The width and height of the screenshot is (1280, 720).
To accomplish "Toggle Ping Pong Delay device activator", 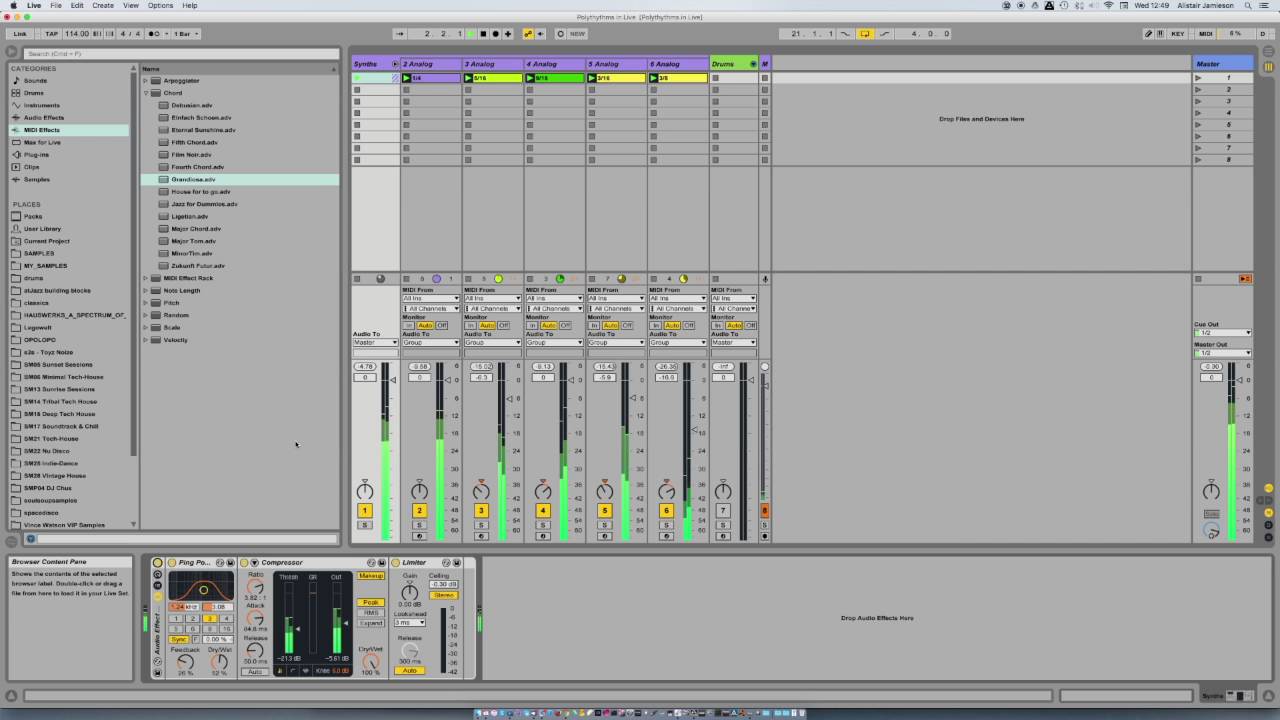I will [x=172, y=562].
